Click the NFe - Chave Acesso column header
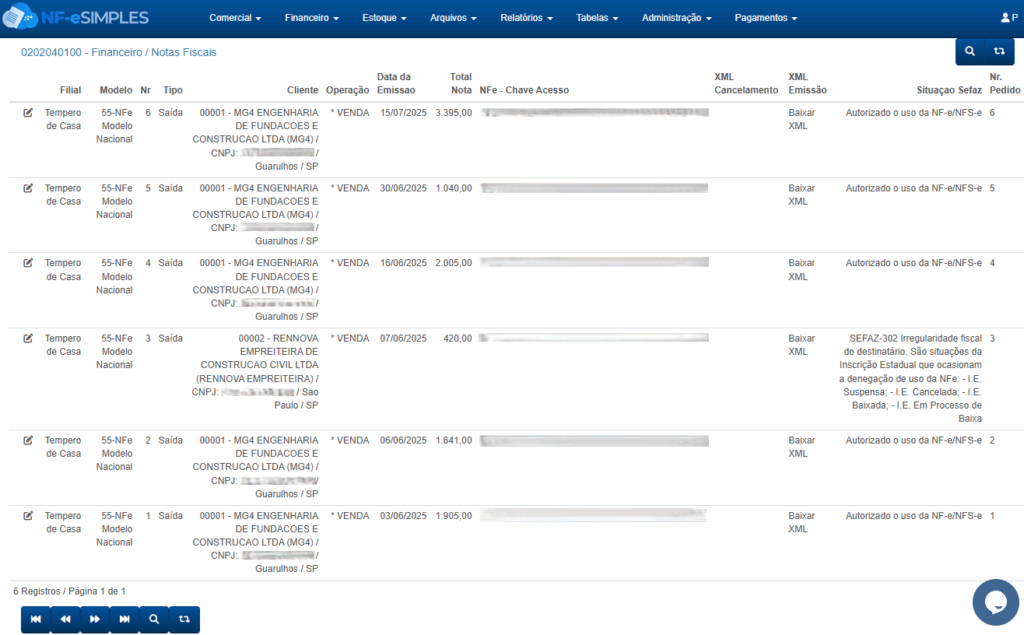This screenshot has width=1024, height=635. 524,90
